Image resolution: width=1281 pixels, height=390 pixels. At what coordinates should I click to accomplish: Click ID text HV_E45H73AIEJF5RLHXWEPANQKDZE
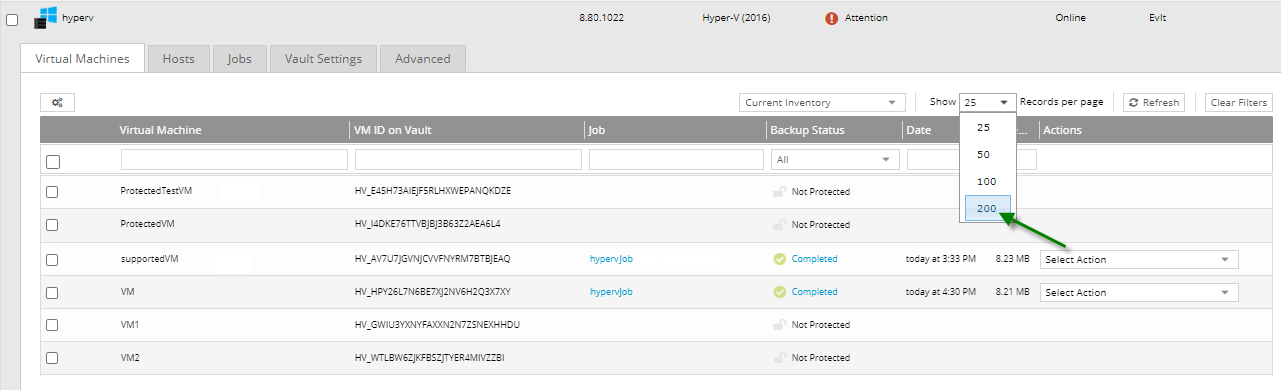click(x=433, y=191)
